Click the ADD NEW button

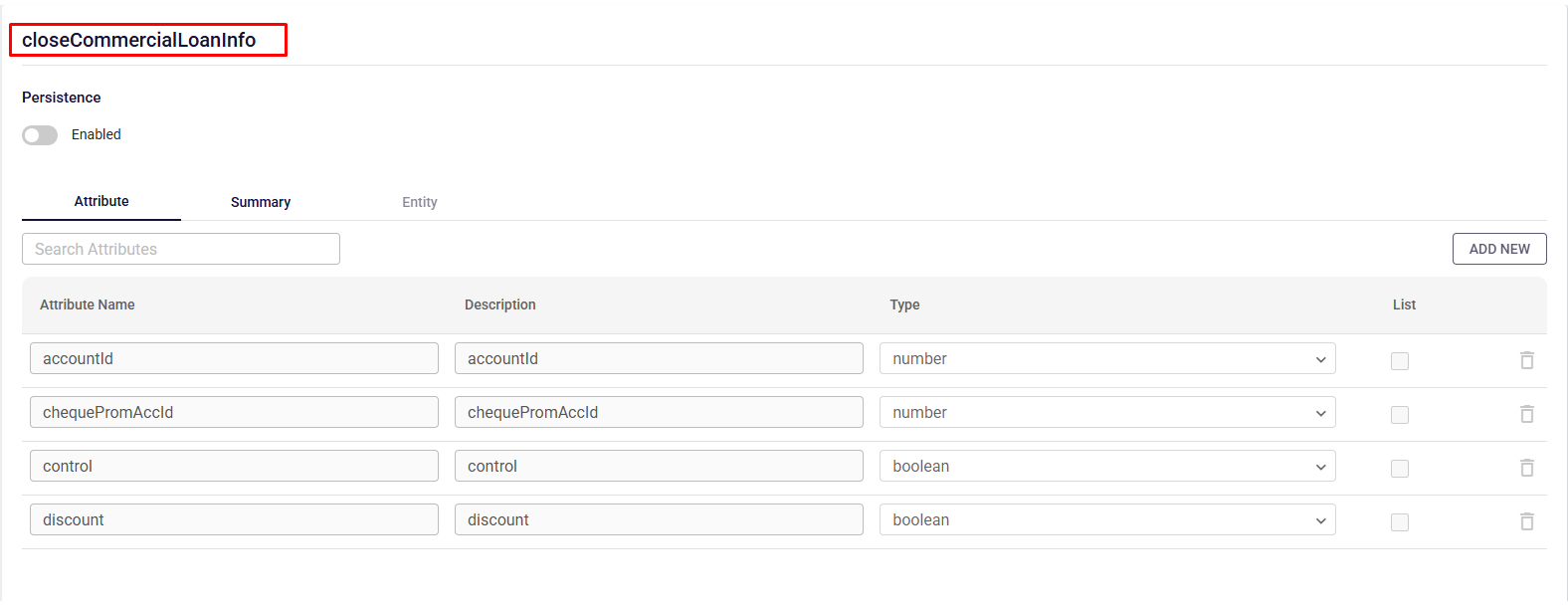click(x=1498, y=249)
